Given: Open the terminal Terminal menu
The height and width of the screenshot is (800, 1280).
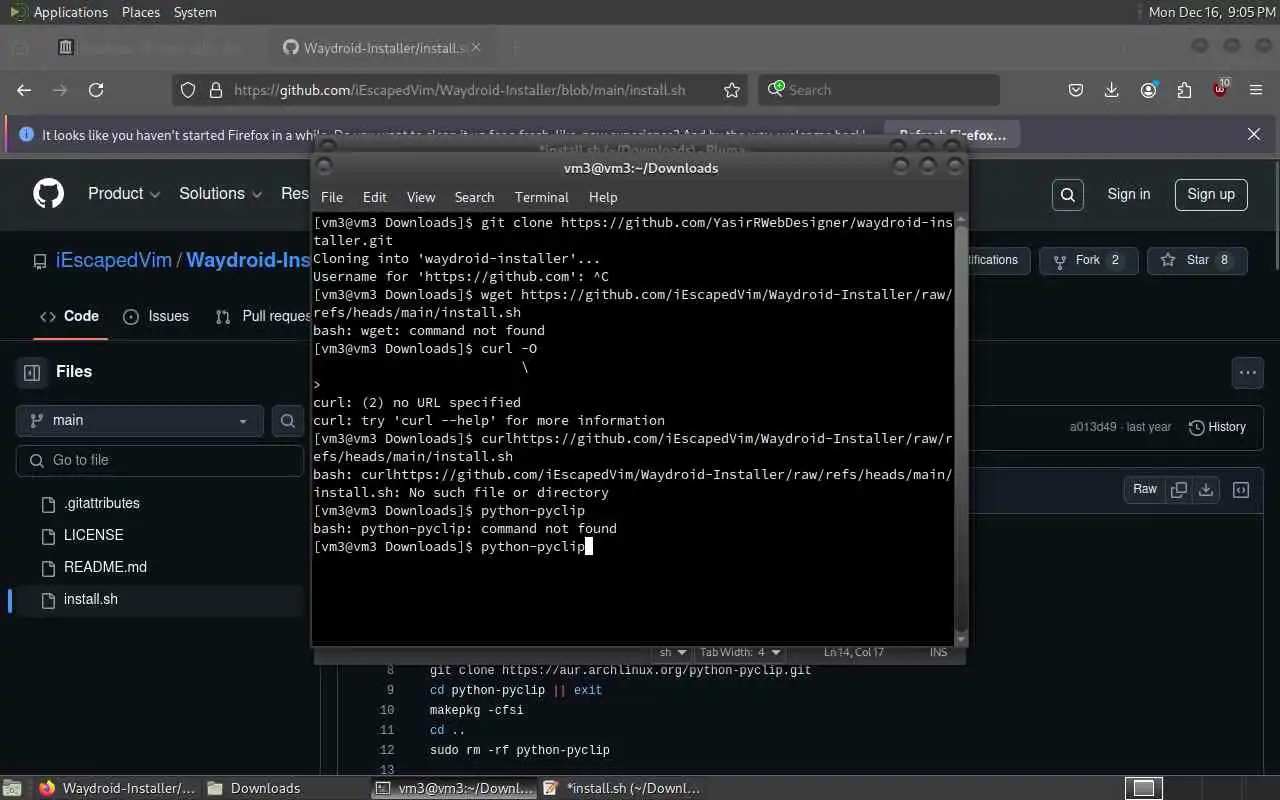Looking at the screenshot, I should click(x=541, y=197).
